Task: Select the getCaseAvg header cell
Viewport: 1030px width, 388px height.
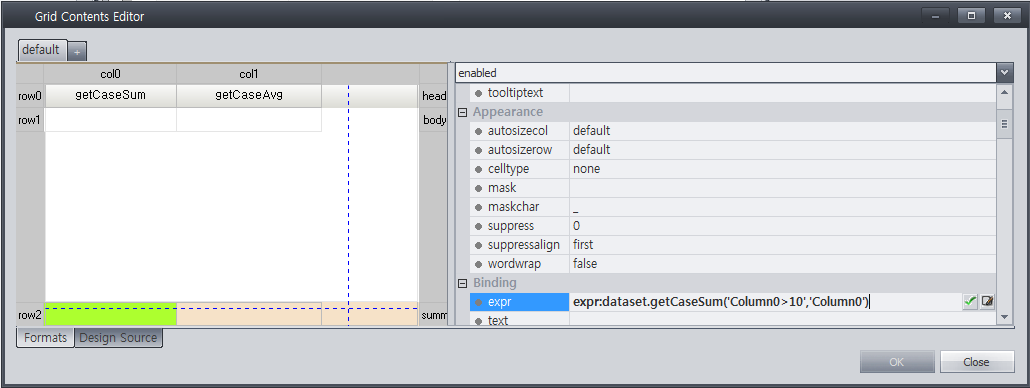Action: click(249, 96)
